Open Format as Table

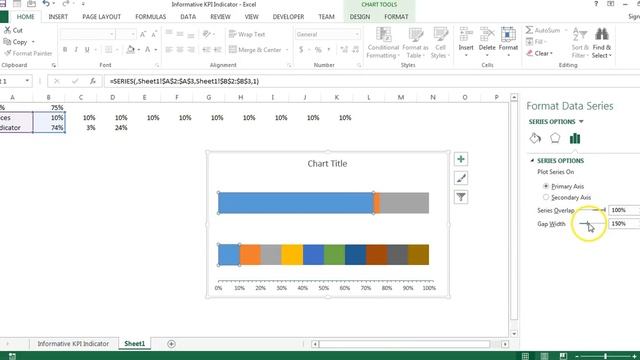pos(416,43)
